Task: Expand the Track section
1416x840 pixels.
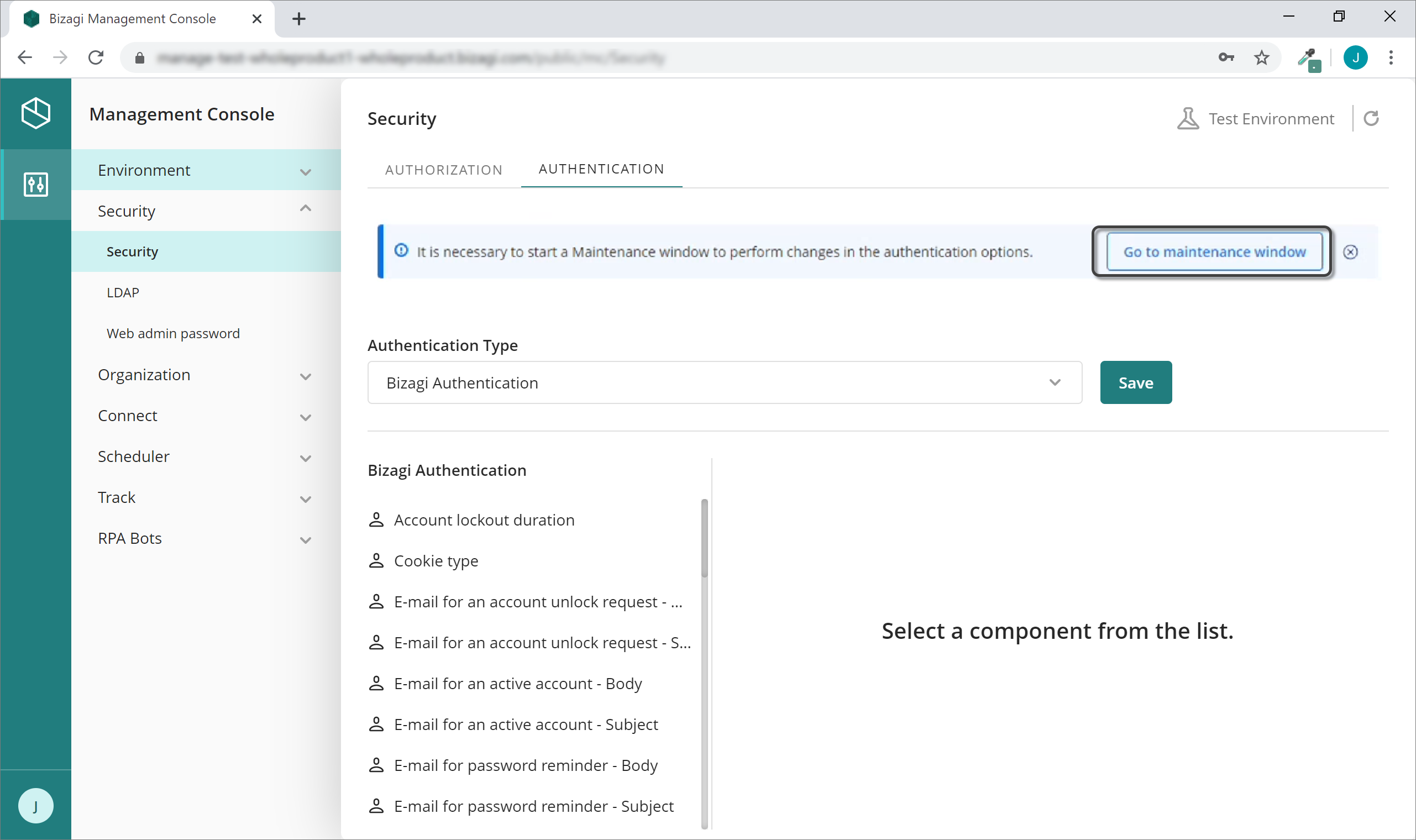Action: pos(206,497)
